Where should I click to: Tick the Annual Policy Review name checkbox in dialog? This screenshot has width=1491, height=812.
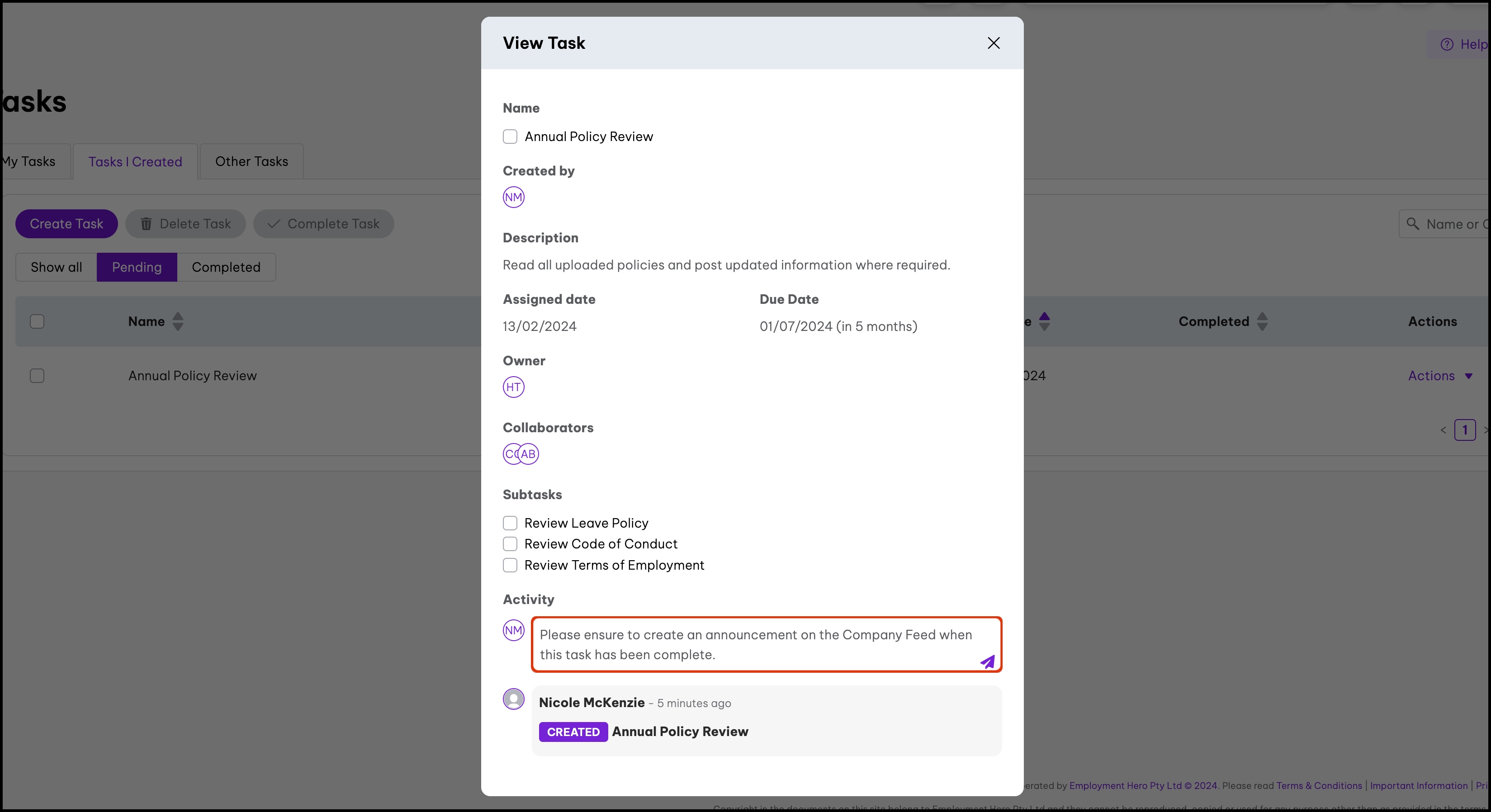point(510,137)
